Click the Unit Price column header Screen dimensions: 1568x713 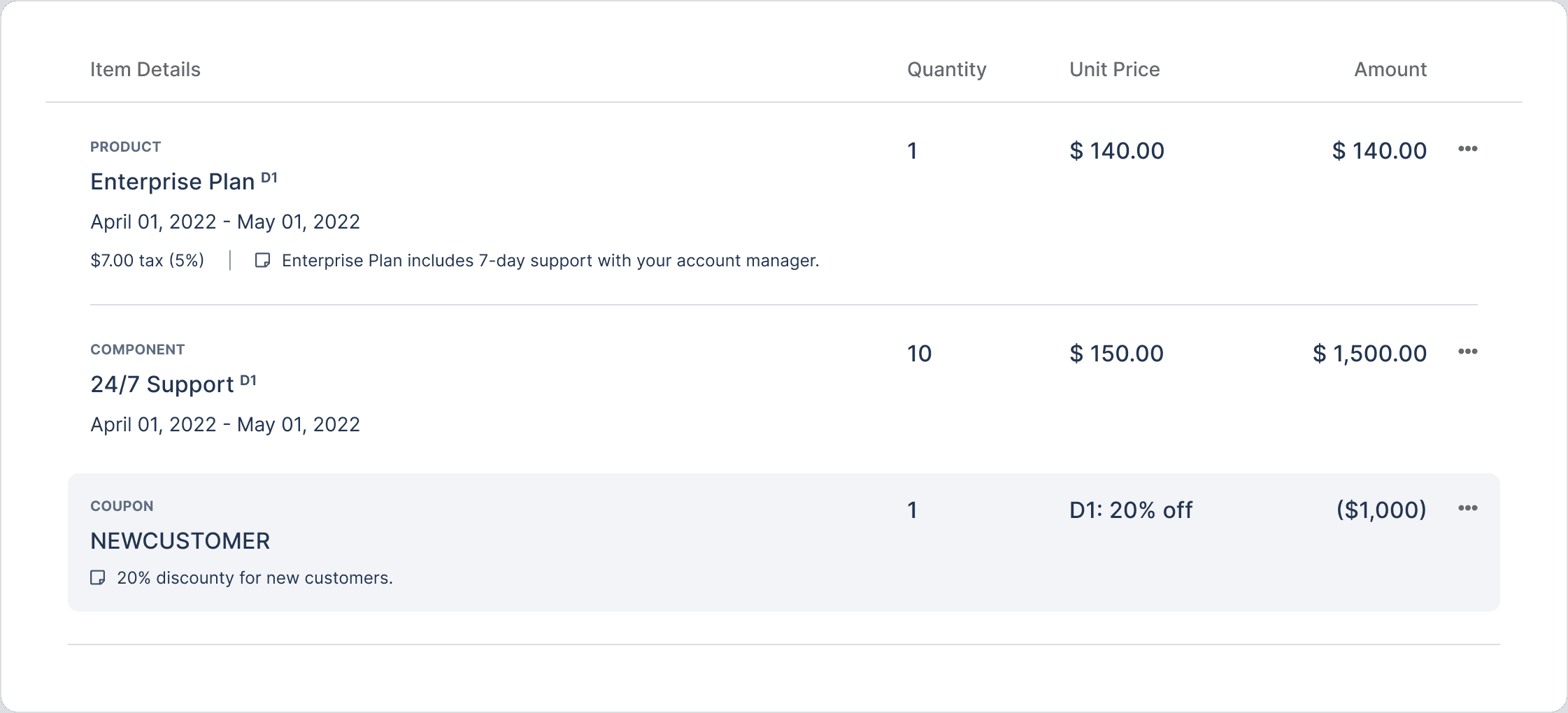pos(1114,69)
